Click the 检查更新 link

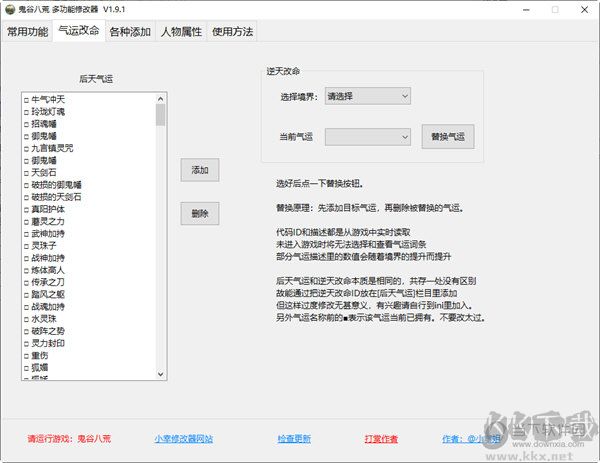tap(294, 438)
